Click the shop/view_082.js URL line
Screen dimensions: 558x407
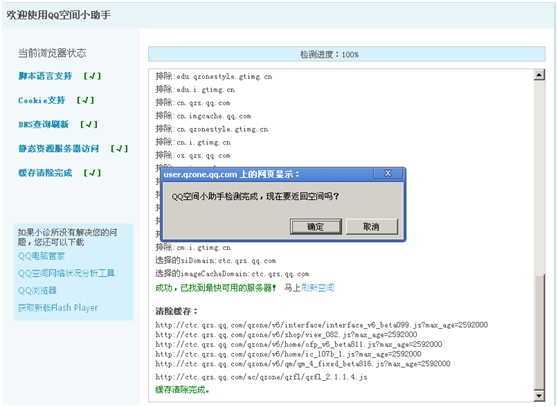pyautogui.click(x=286, y=334)
